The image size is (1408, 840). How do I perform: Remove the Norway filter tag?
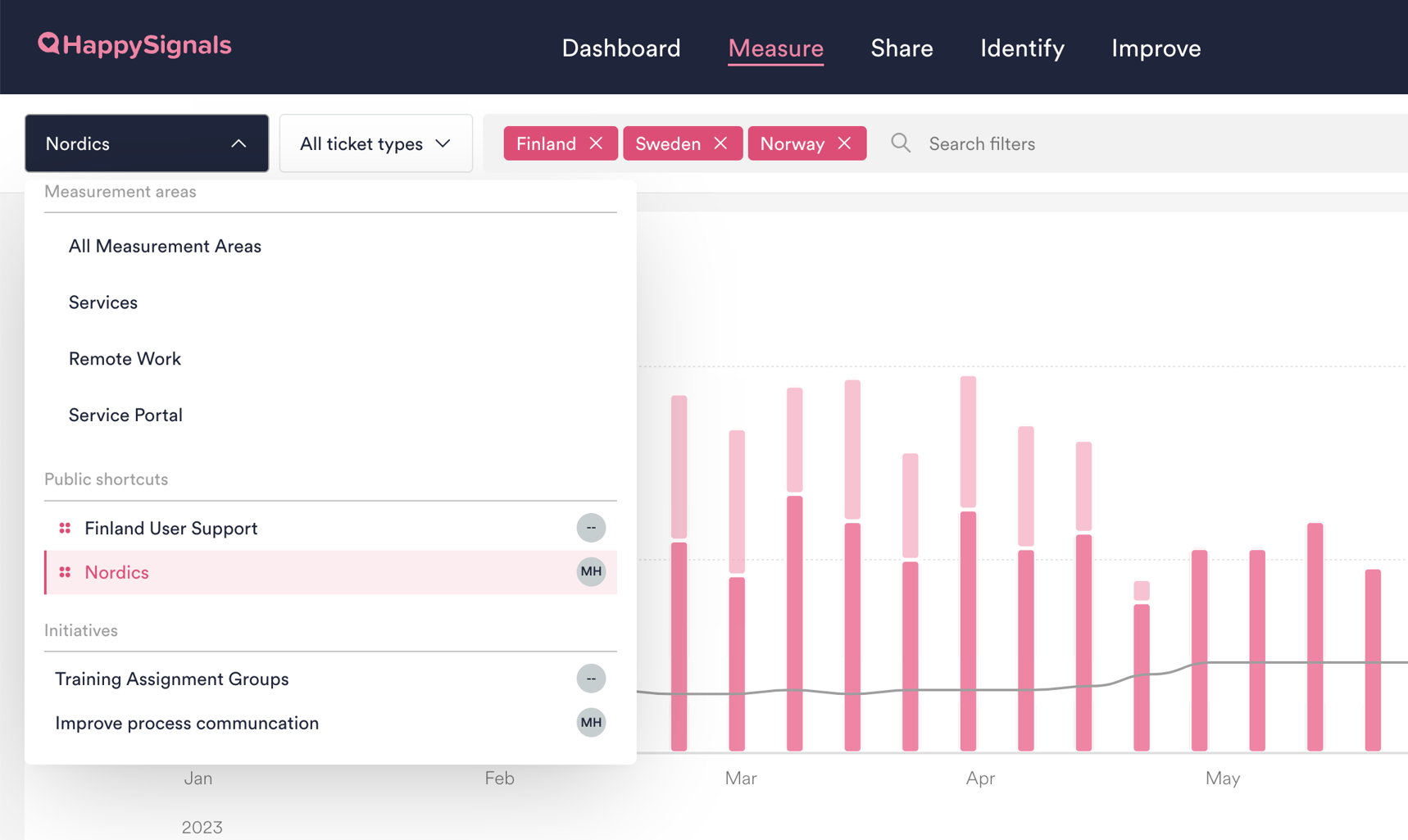click(844, 143)
